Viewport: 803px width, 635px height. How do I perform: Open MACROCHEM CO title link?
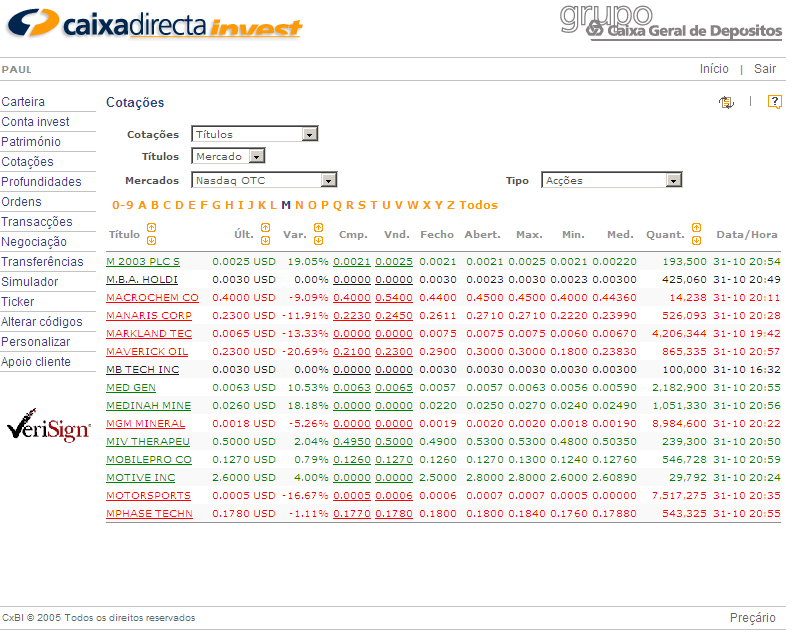click(x=152, y=298)
